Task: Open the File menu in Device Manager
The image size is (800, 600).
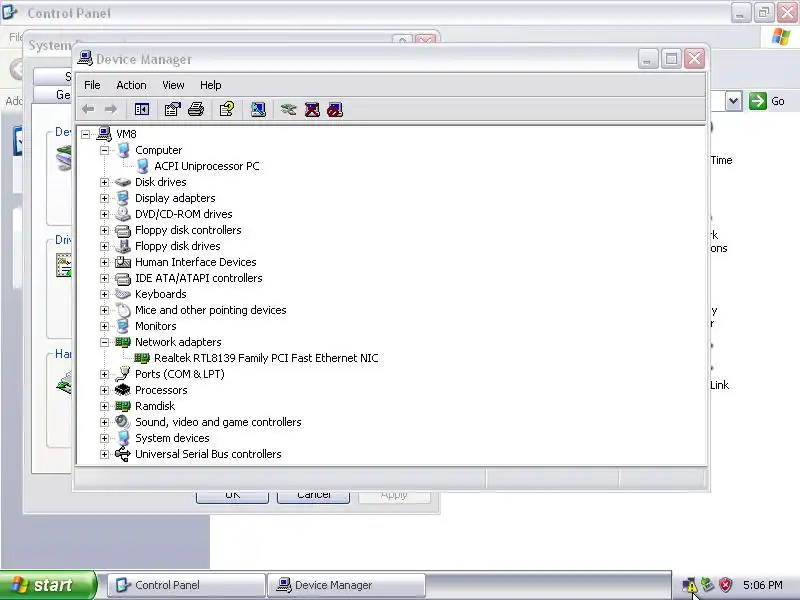Action: (92, 85)
